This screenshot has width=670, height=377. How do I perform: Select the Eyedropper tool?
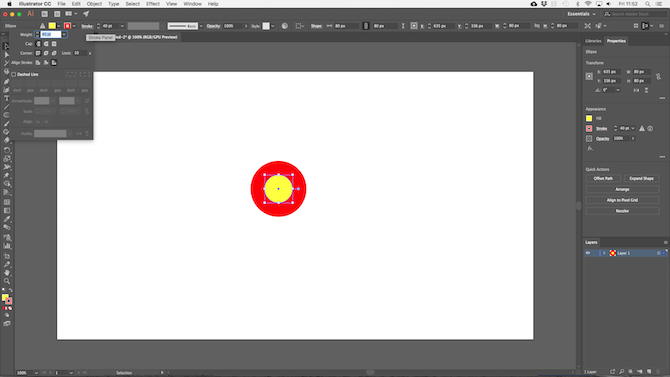click(x=6, y=219)
